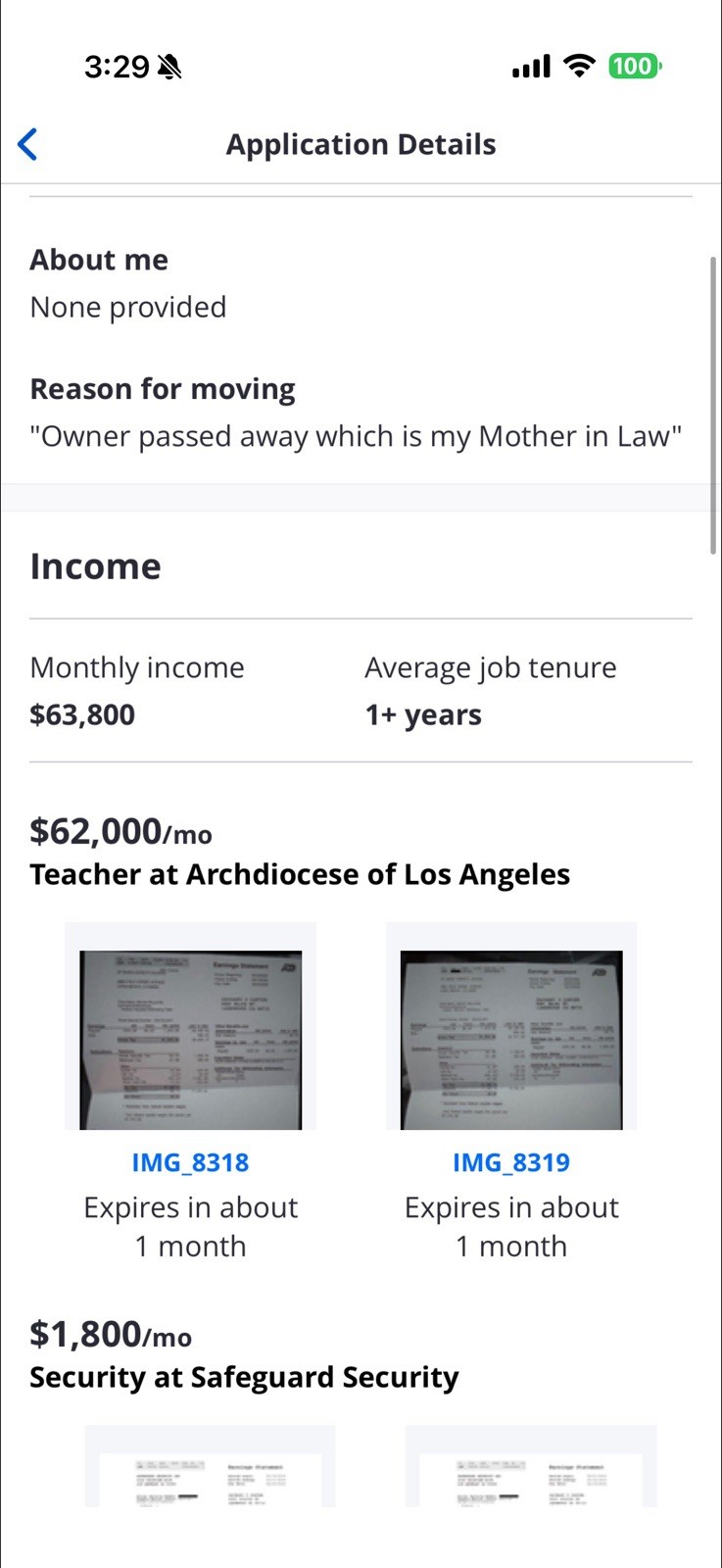Tap the Wi-Fi status icon
The image size is (722, 1568).
pos(580,66)
